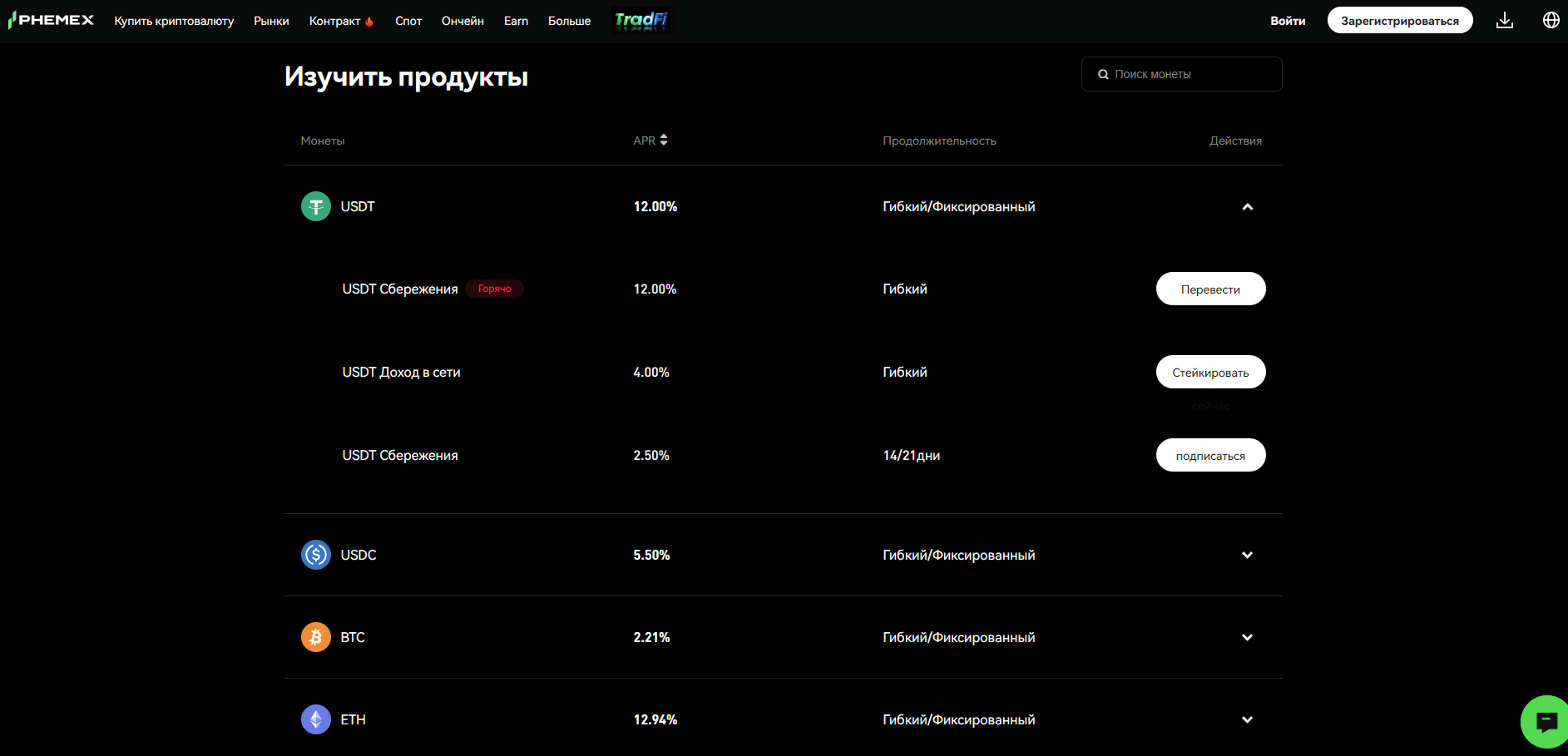Viewport: 1568px width, 756px height.
Task: Click Перевести for USDT Сбережения
Action: pos(1210,289)
